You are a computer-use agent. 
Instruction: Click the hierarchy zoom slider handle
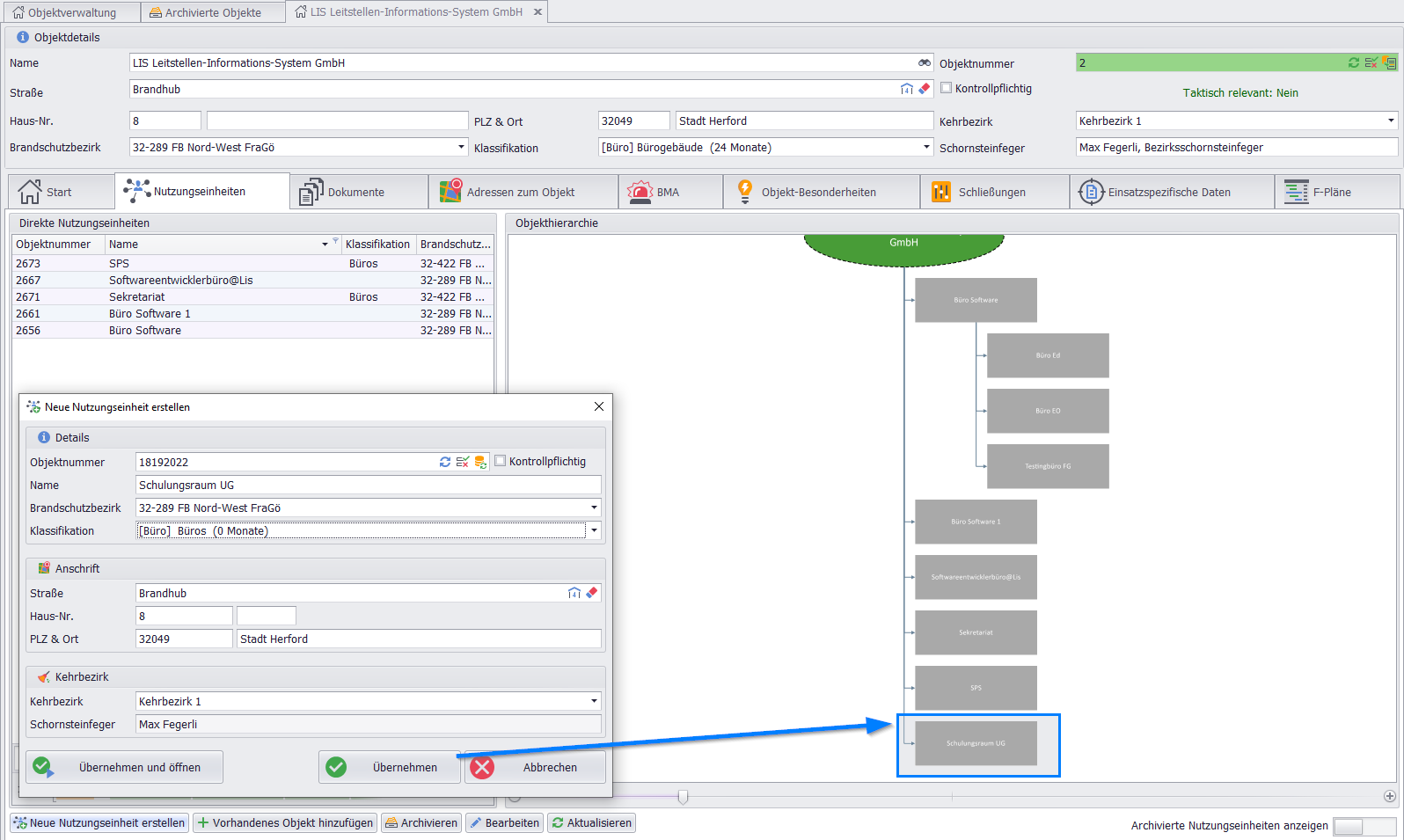point(683,797)
